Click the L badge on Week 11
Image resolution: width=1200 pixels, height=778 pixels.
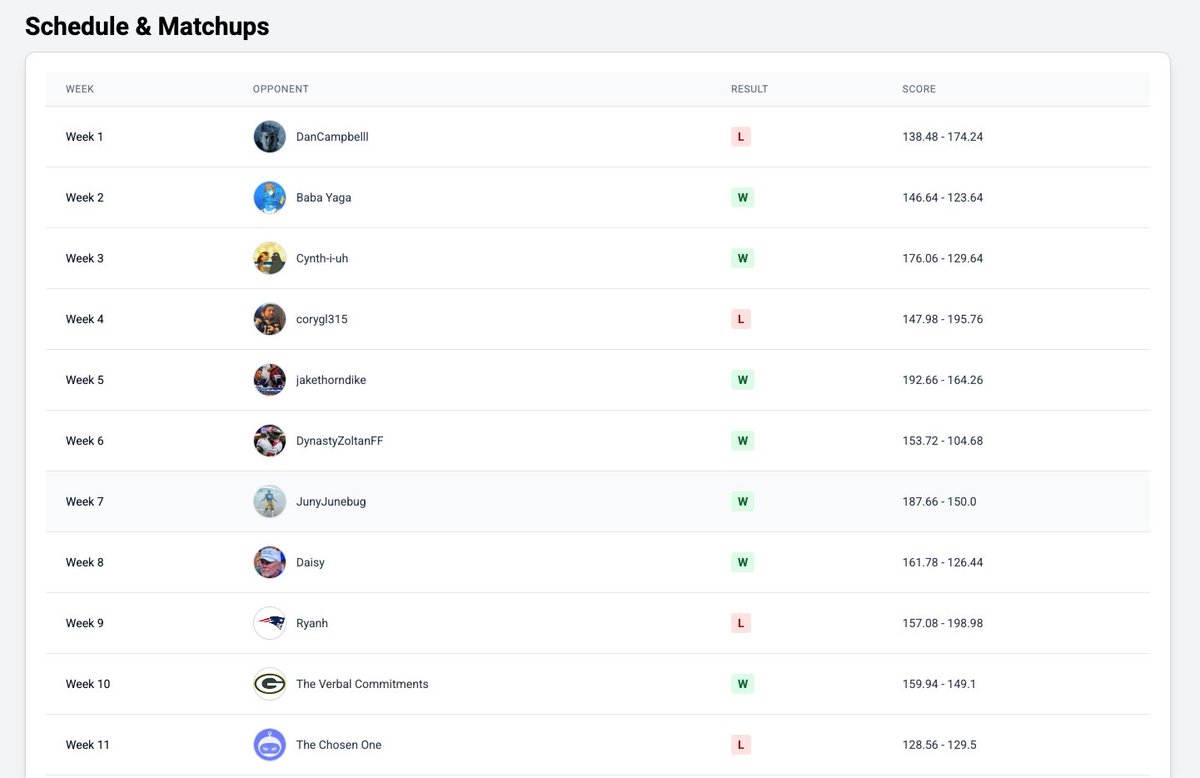coord(741,744)
